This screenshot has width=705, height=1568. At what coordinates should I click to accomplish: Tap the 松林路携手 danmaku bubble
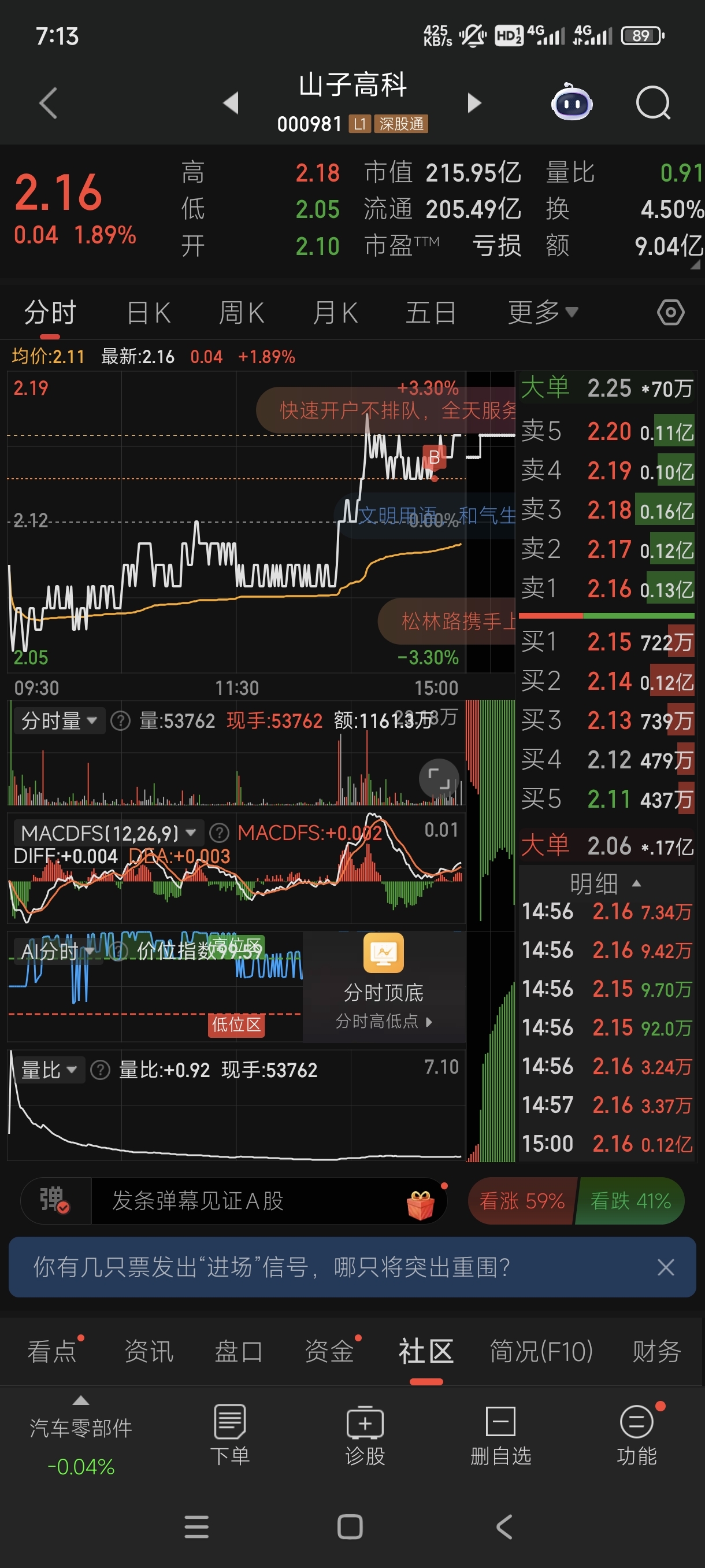(x=447, y=622)
